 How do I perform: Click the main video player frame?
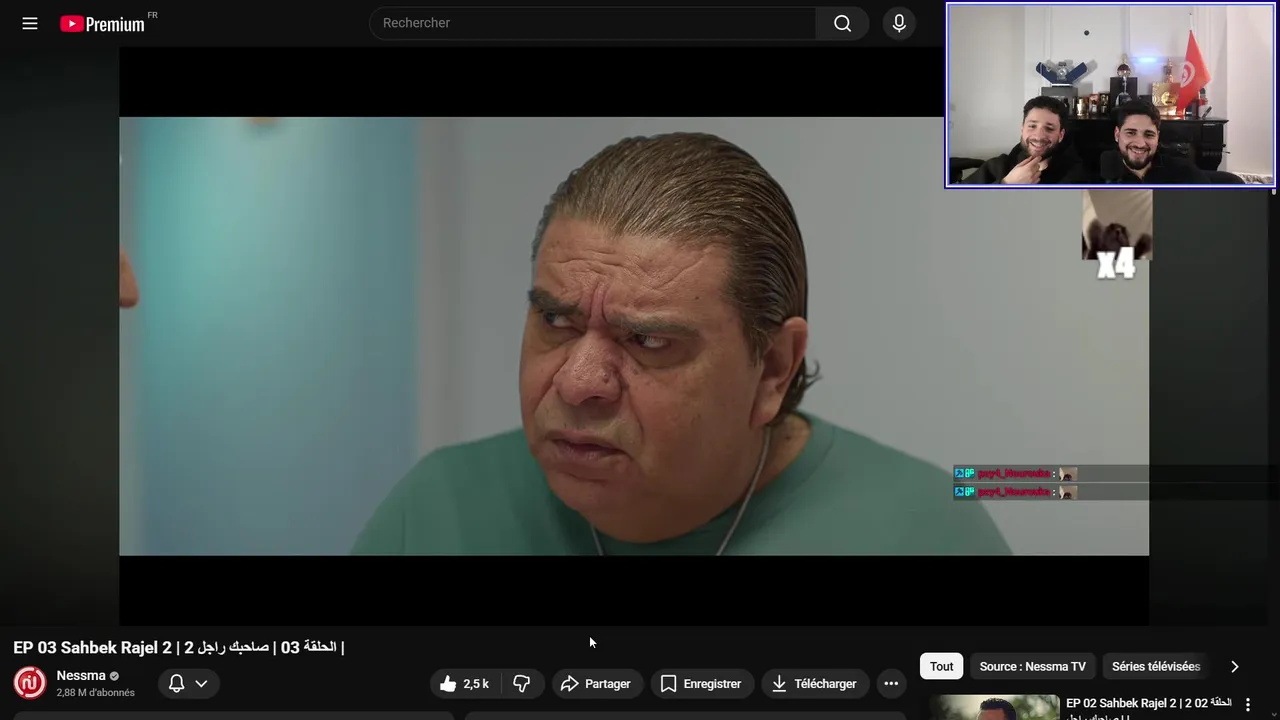634,336
